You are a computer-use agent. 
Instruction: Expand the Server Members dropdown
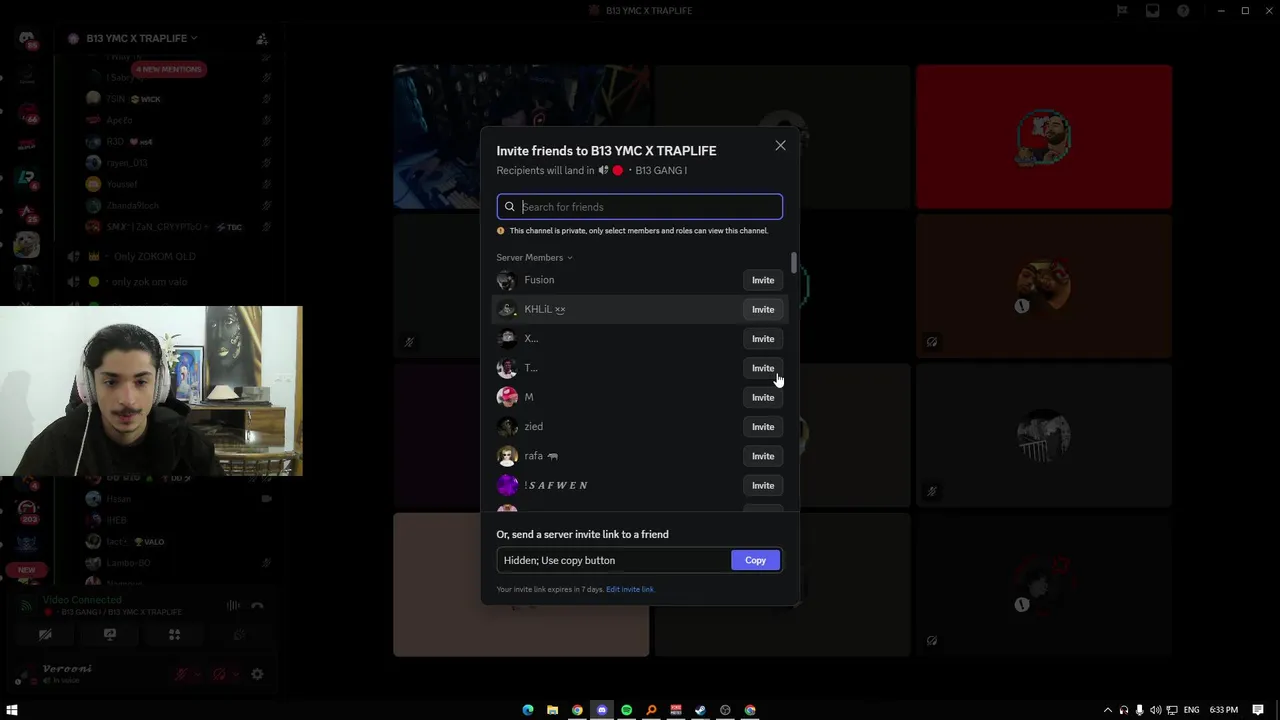535,258
